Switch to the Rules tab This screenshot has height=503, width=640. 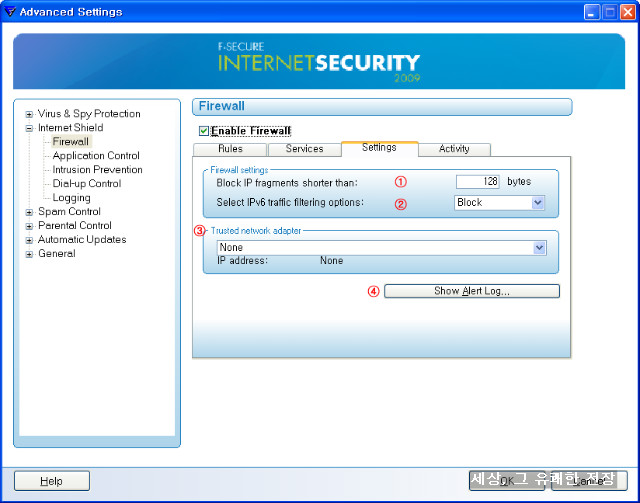[x=230, y=149]
